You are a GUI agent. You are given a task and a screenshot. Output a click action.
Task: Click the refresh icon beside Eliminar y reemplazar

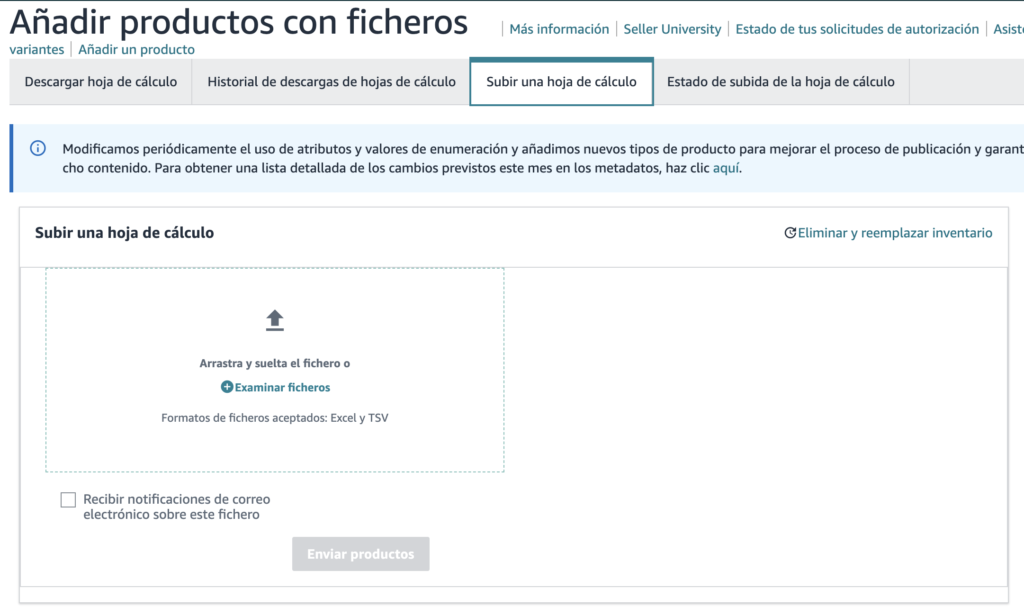tap(790, 233)
